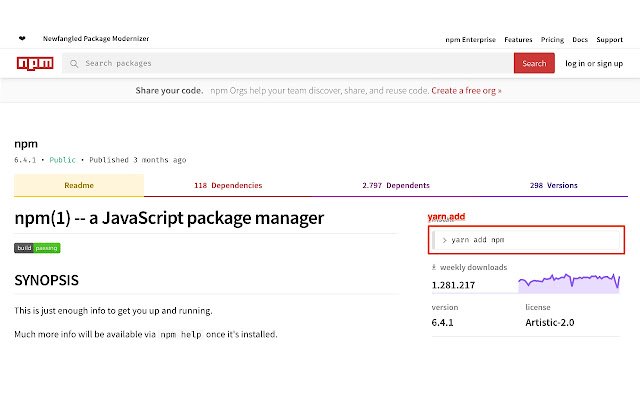Click the magnifier icon in search box
This screenshot has height=400, width=640.
(x=74, y=64)
